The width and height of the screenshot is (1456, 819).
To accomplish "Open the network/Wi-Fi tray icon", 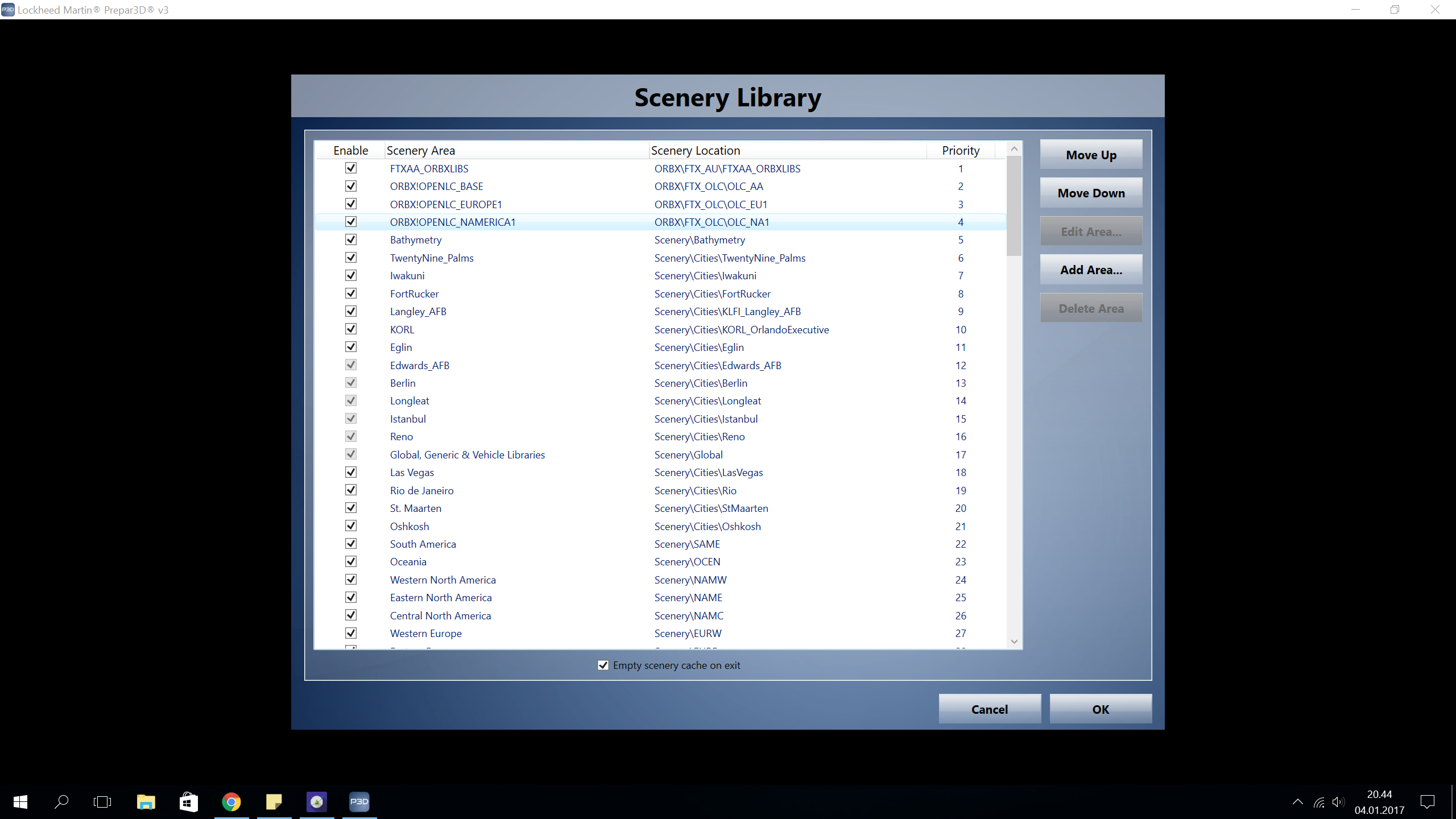I will pyautogui.click(x=1319, y=803).
